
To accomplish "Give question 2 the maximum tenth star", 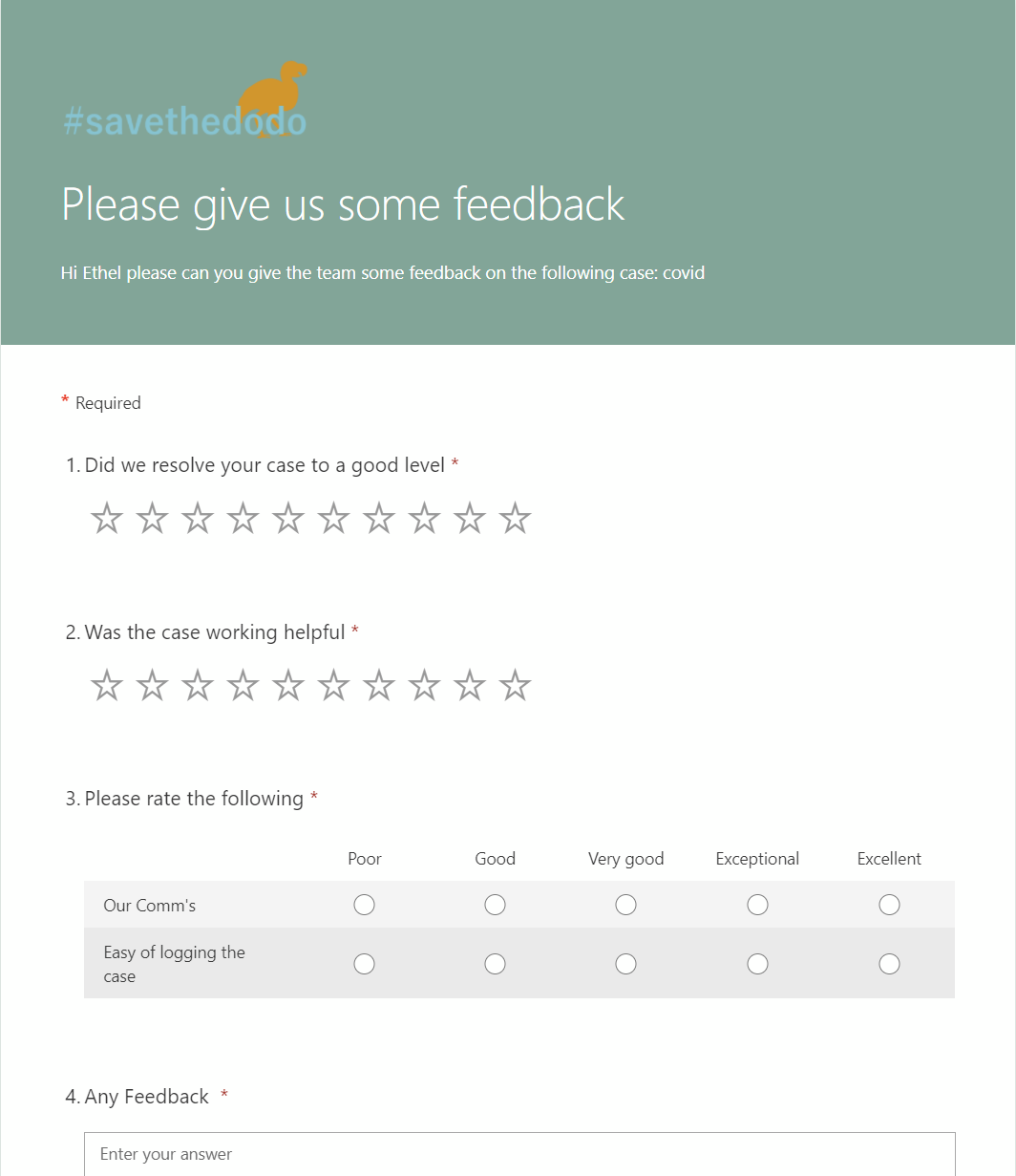I will tap(515, 686).
